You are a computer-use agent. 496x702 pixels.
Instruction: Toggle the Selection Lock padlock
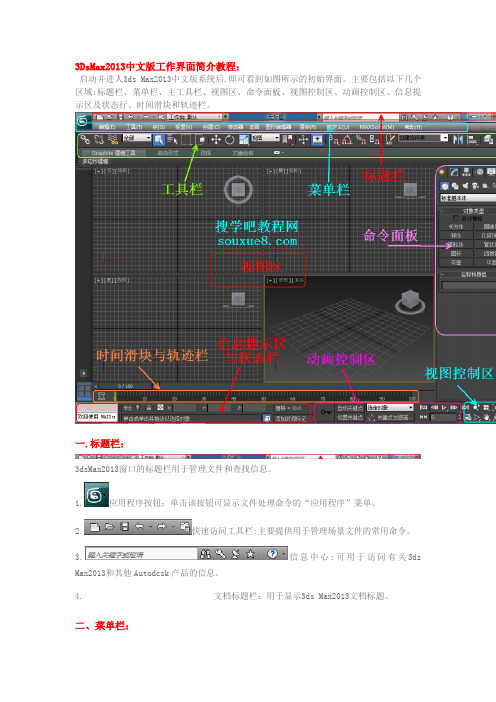pos(149,408)
